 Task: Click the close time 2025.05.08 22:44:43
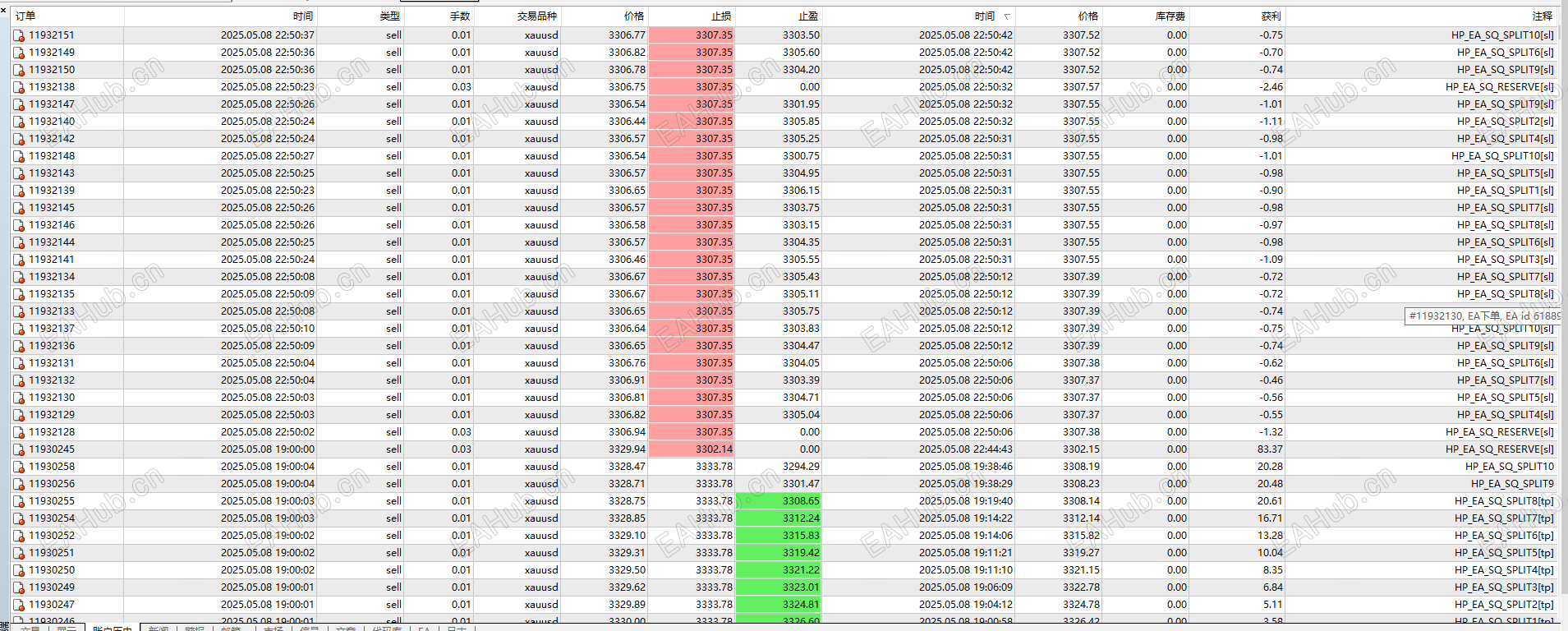click(x=966, y=449)
